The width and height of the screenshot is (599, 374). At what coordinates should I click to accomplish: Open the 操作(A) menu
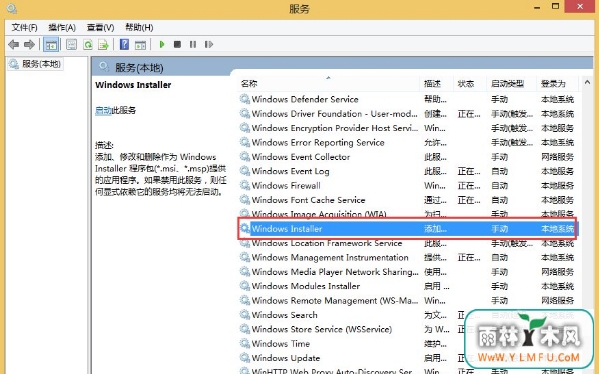click(62, 28)
